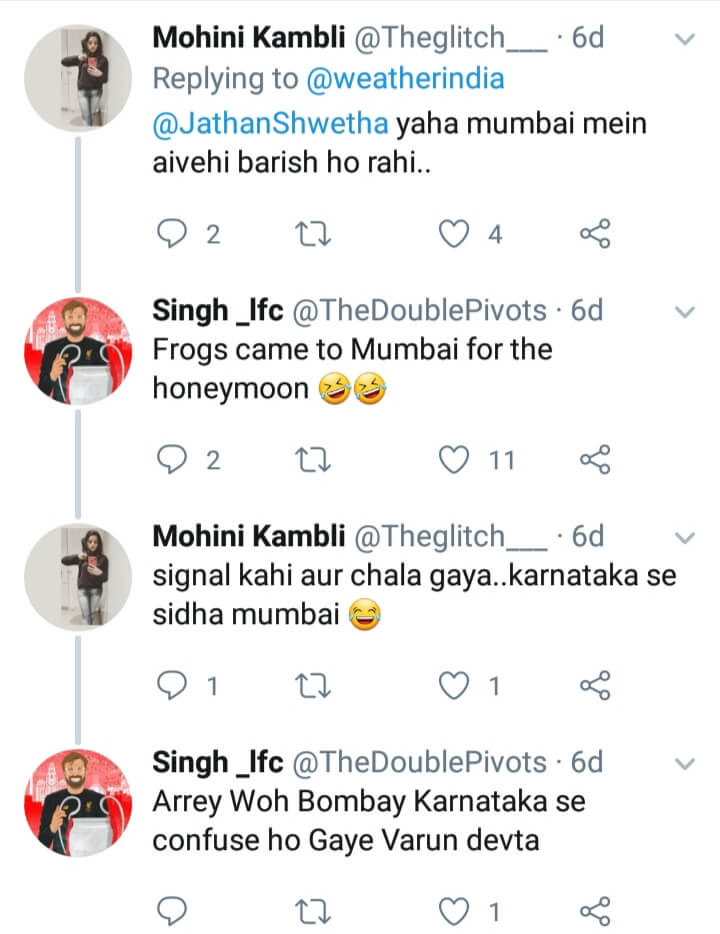Like the Frogs honeymoon tweet with 11 likes

(455, 460)
